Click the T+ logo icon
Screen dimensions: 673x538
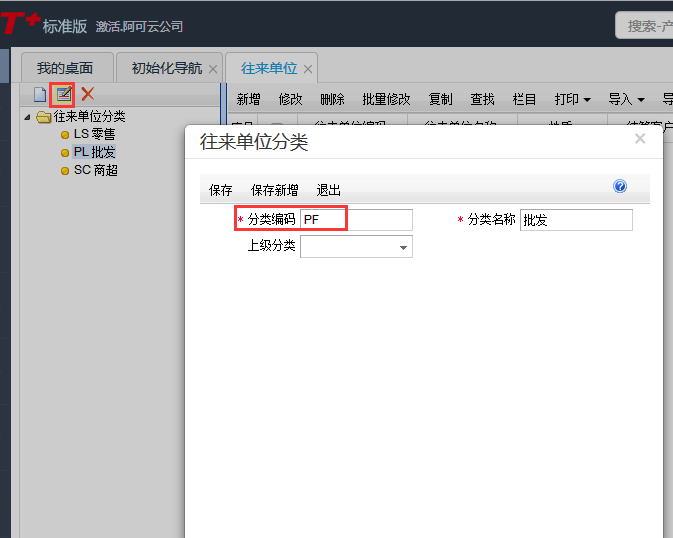pos(18,24)
